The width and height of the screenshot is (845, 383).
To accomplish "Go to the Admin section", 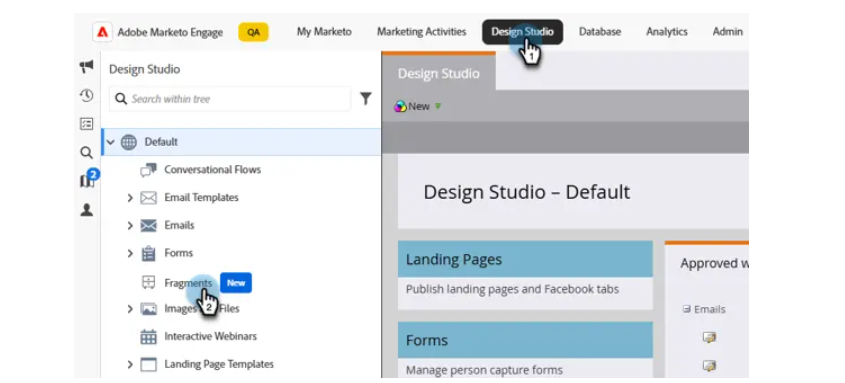I will pyautogui.click(x=728, y=32).
